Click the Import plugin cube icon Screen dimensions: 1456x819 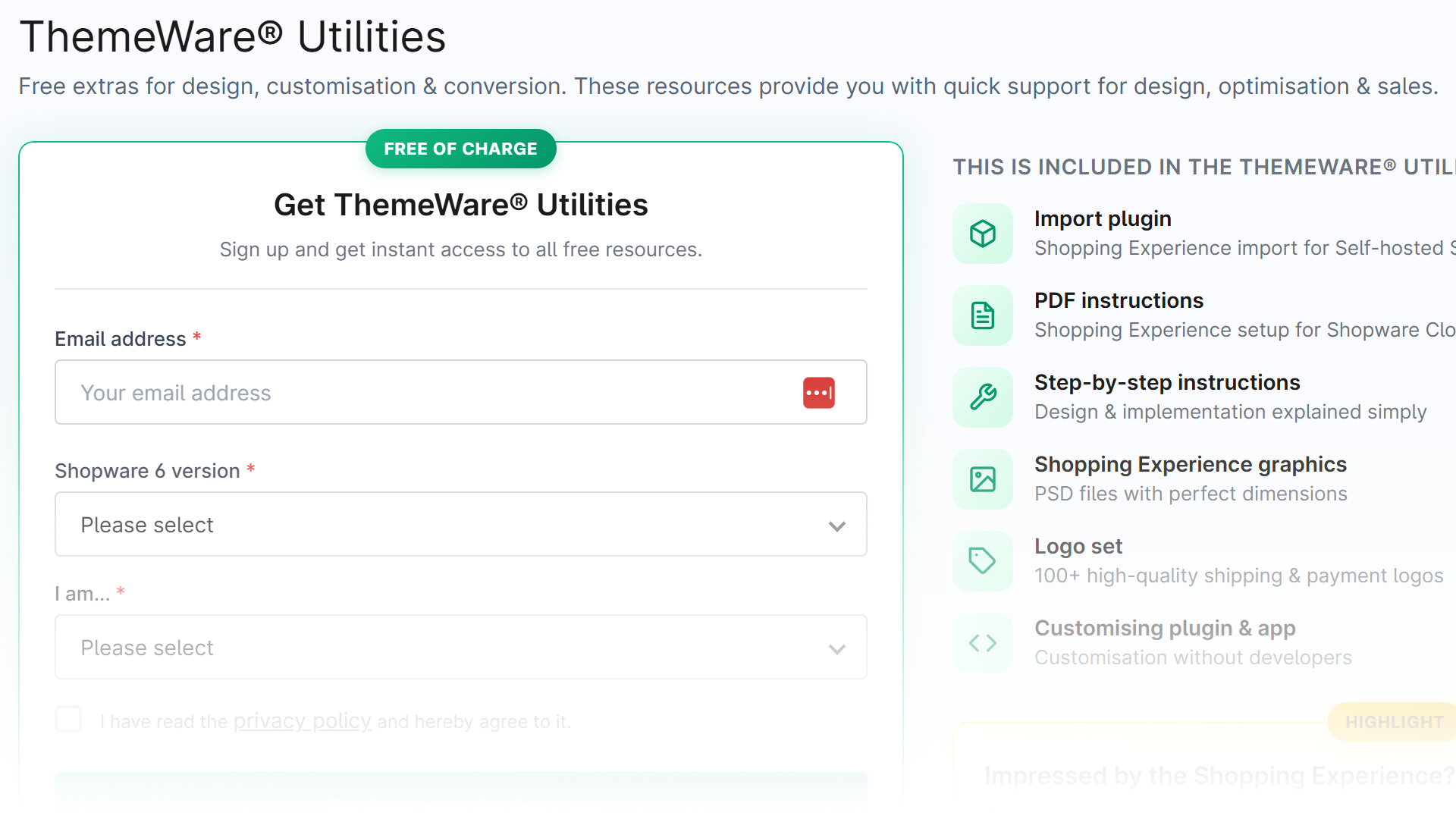tap(983, 234)
